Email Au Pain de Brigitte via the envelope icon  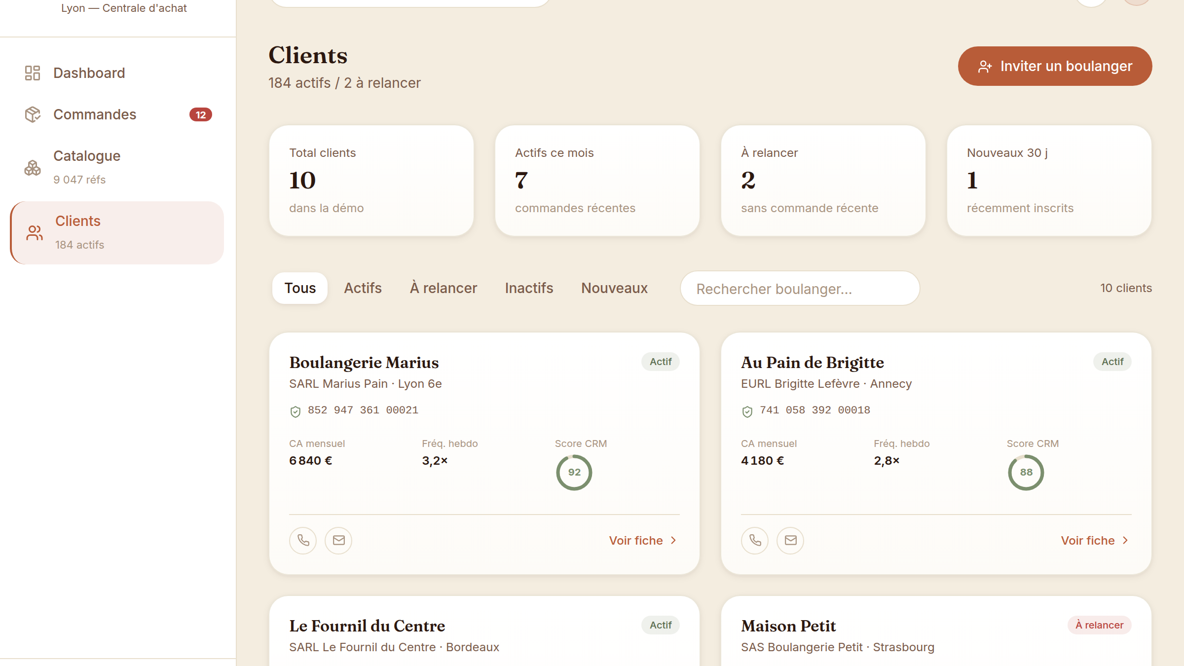tap(790, 540)
